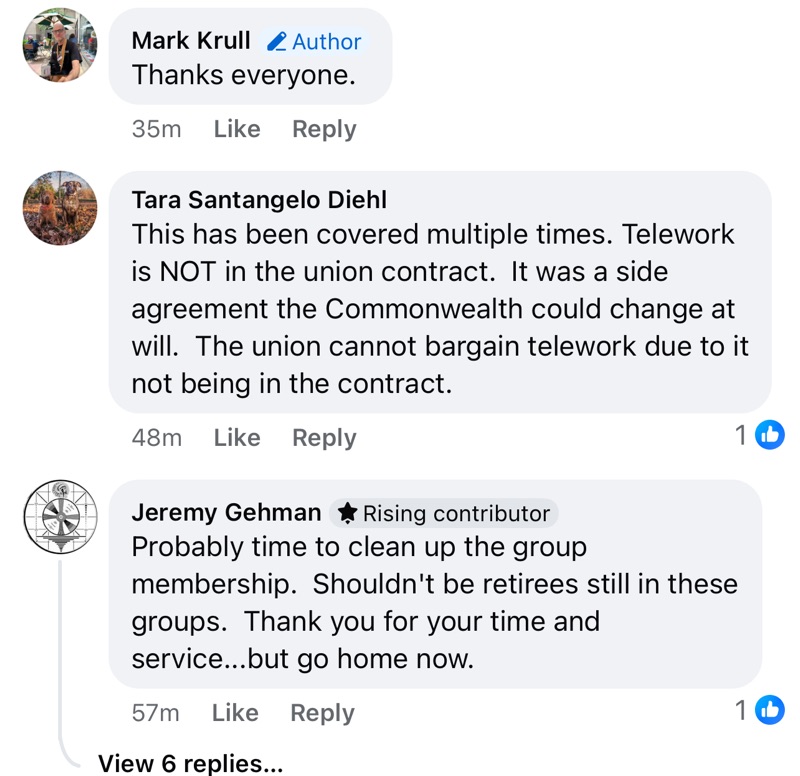This screenshot has height=776, width=800.
Task: Like Jeremy Gehman's comment
Action: click(x=235, y=713)
